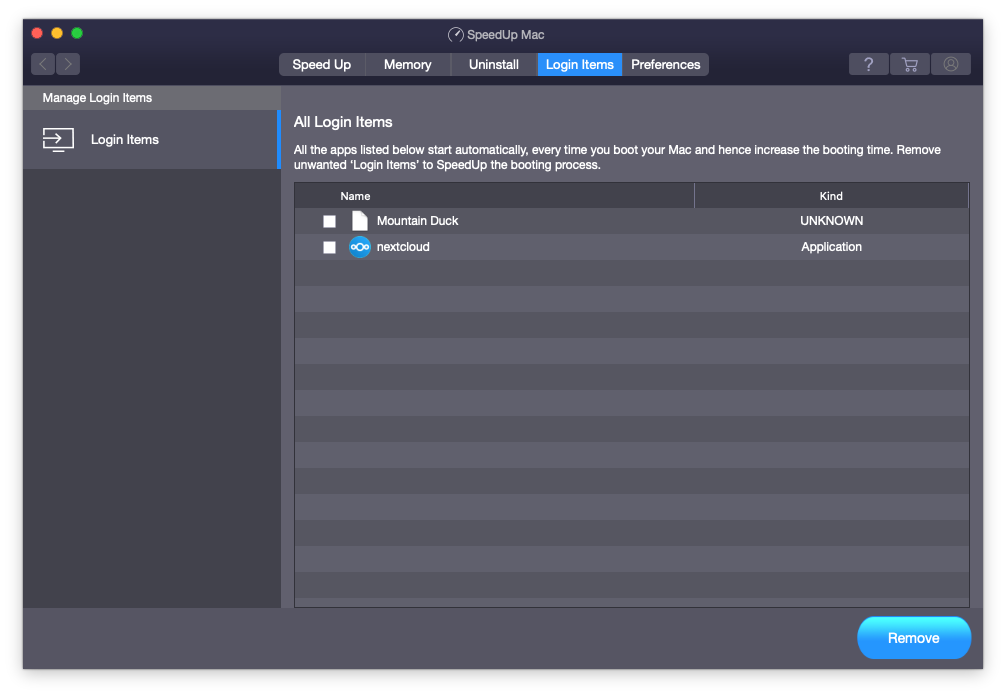The height and width of the screenshot is (696, 1006).
Task: Click the back navigation arrow
Action: pyautogui.click(x=42, y=64)
